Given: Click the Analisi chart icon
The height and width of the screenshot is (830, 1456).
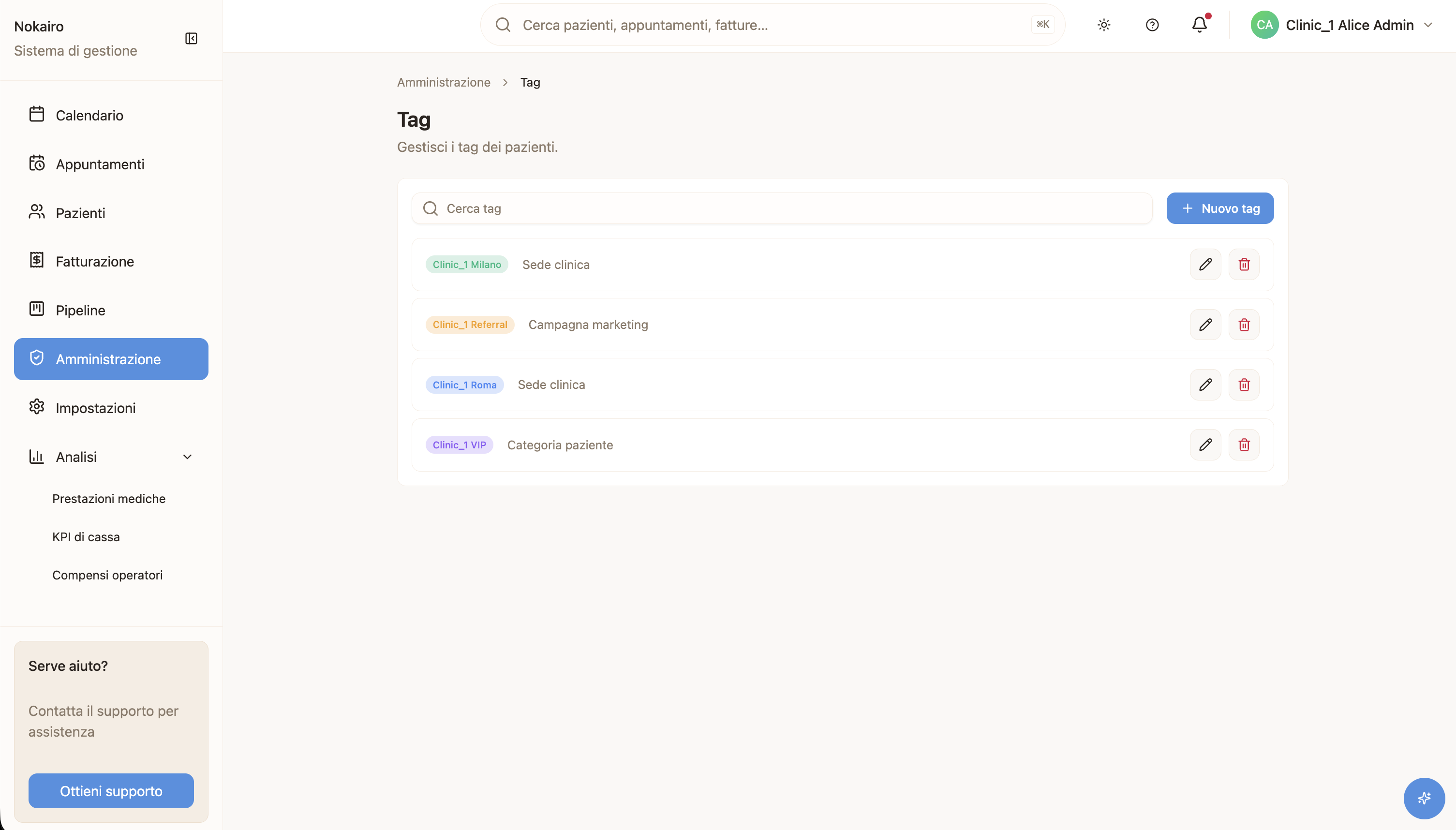Looking at the screenshot, I should pos(36,457).
